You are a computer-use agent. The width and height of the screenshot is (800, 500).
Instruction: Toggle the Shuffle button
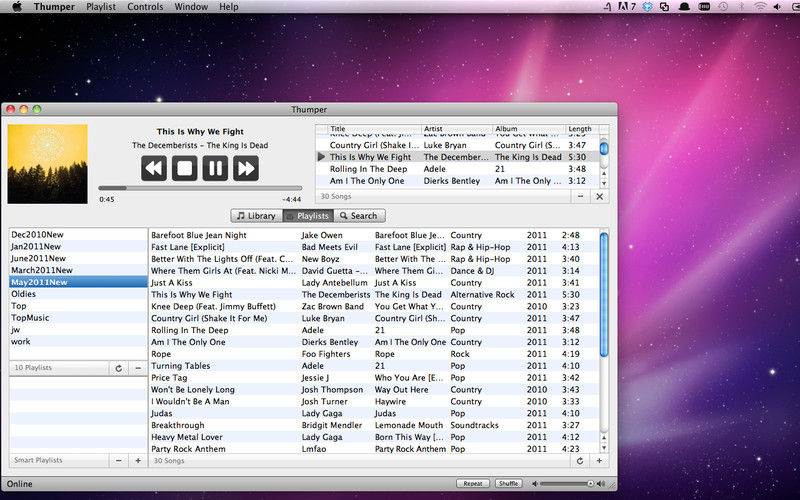[x=508, y=483]
